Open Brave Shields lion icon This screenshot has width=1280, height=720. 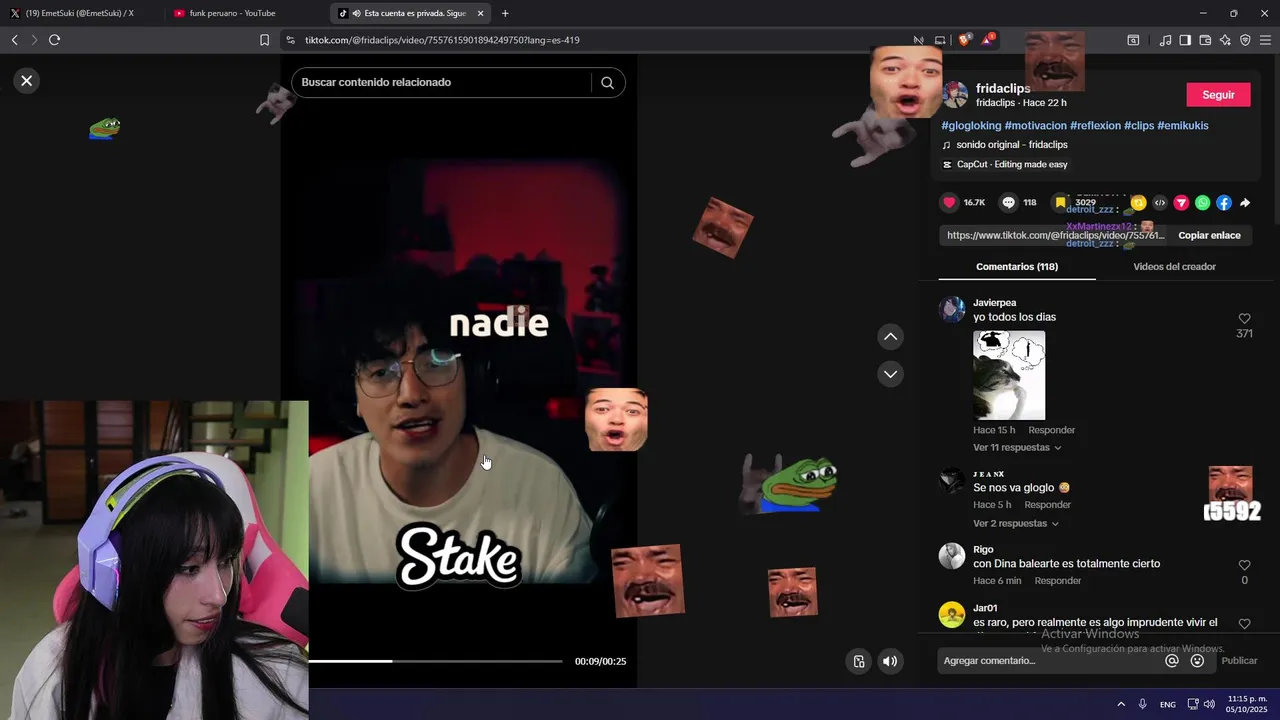964,40
